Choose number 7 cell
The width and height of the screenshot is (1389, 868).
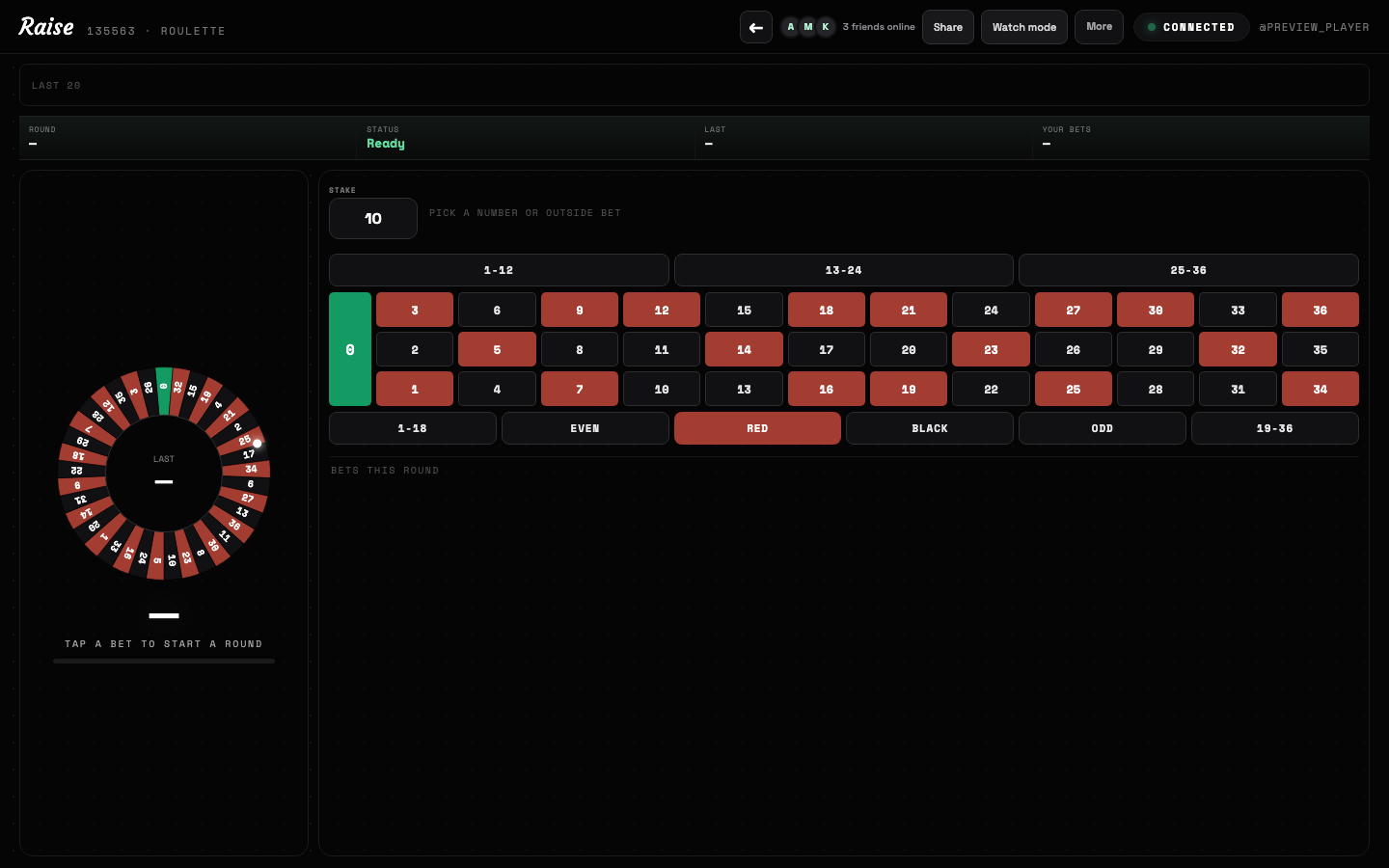point(580,389)
